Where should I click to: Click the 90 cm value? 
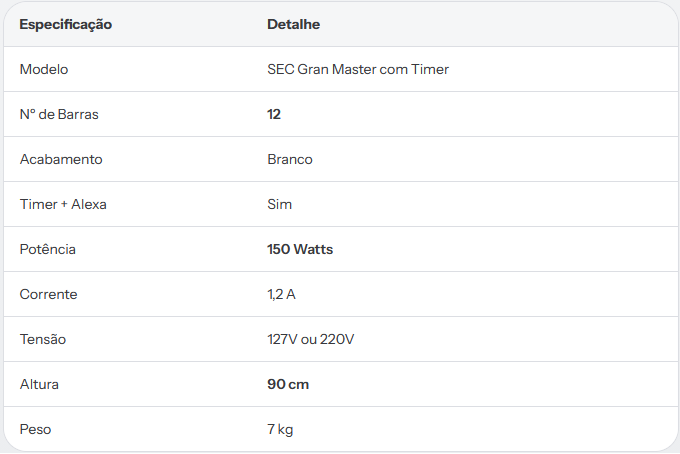pyautogui.click(x=288, y=384)
